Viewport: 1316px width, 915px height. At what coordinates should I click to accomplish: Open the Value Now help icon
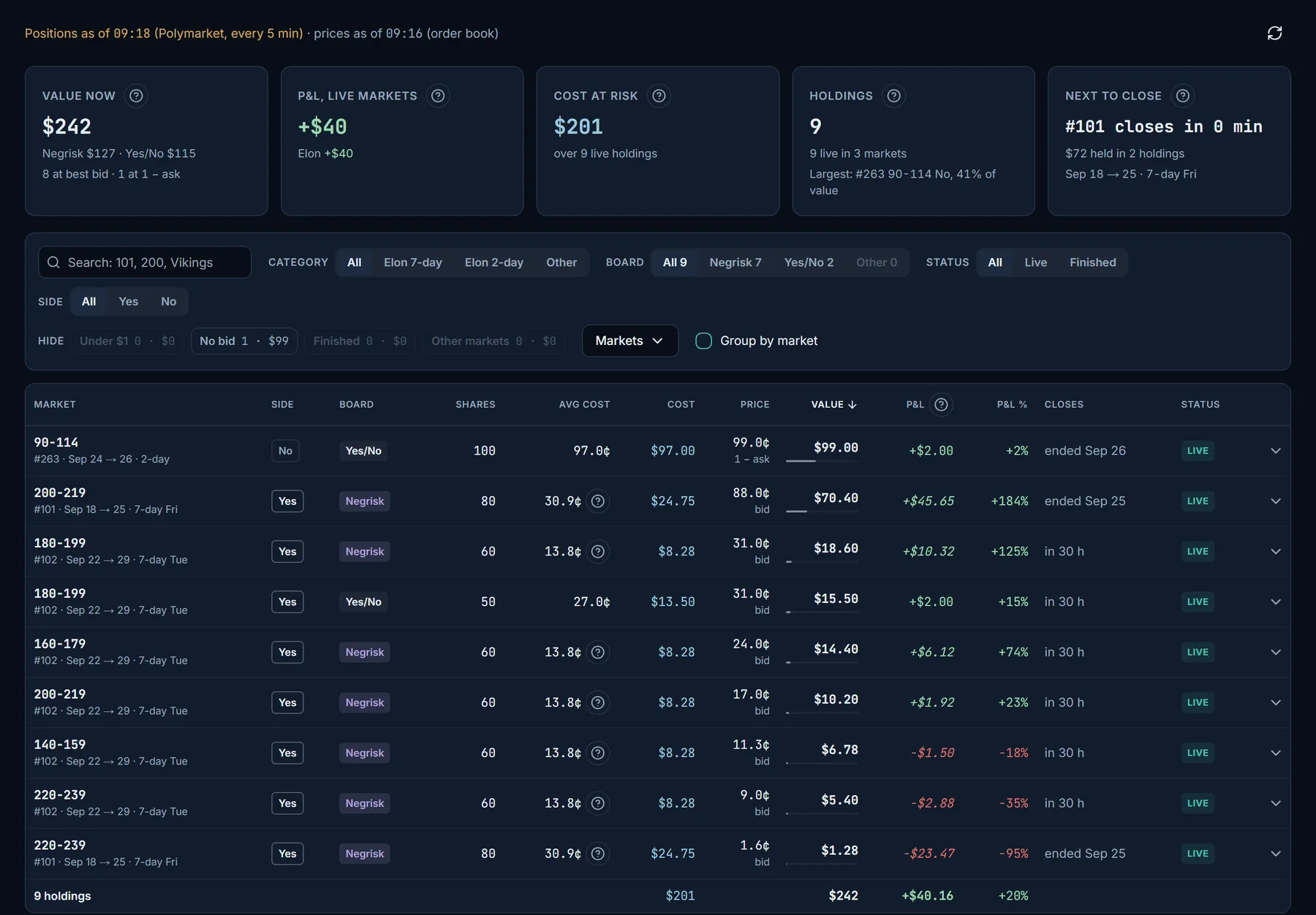tap(136, 96)
